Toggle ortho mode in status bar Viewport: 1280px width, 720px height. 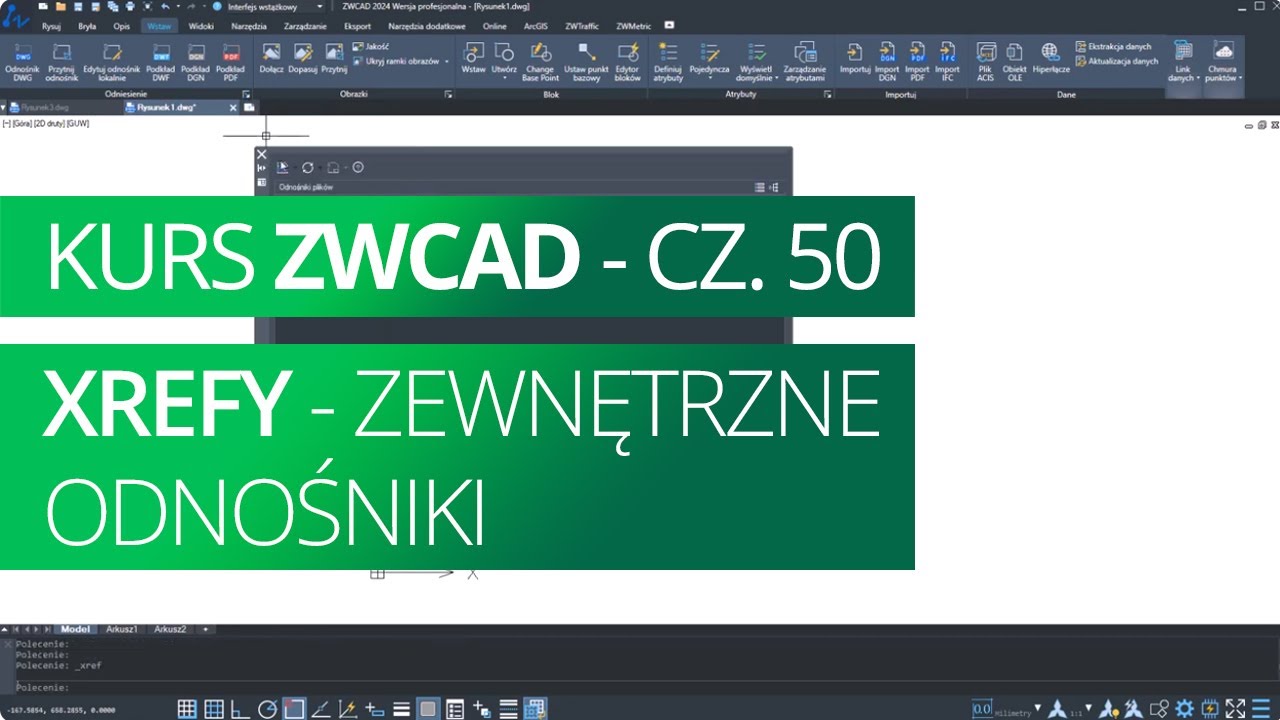[x=240, y=709]
